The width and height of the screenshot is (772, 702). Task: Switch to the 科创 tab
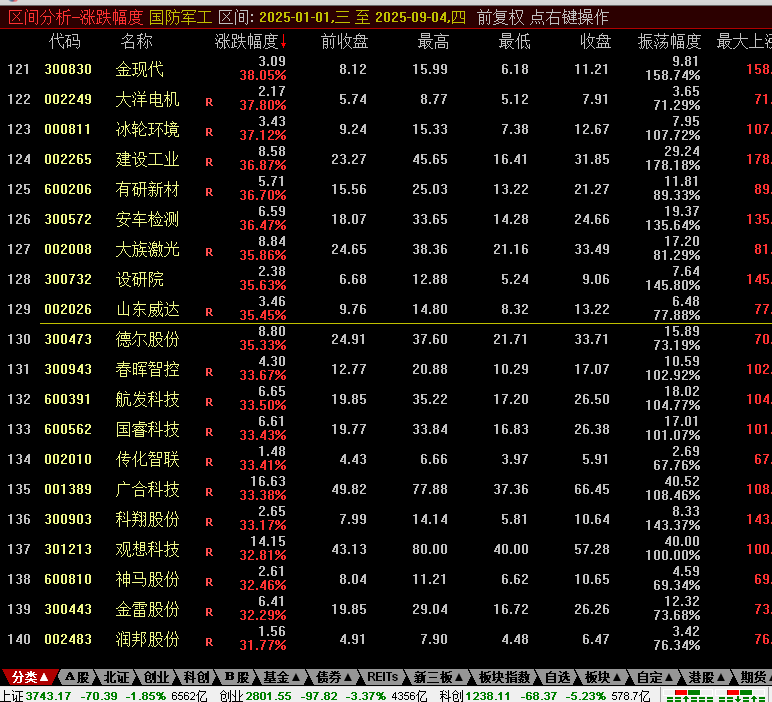(196, 677)
